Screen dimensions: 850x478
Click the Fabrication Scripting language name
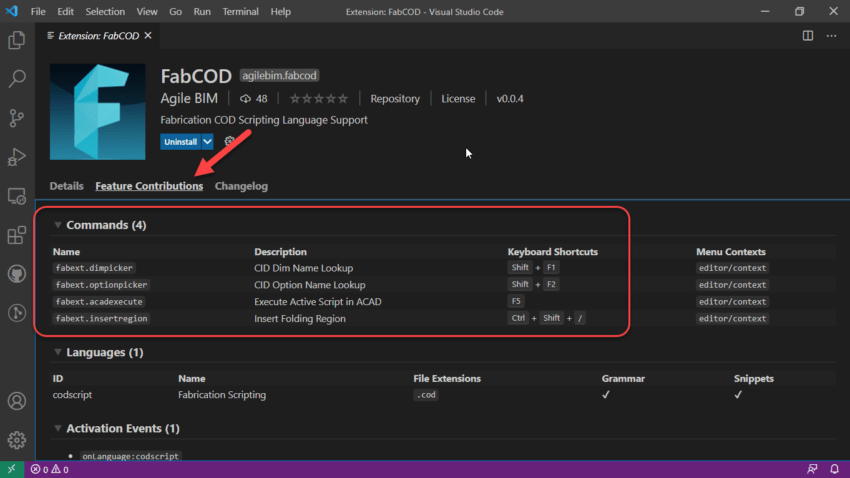coord(222,395)
